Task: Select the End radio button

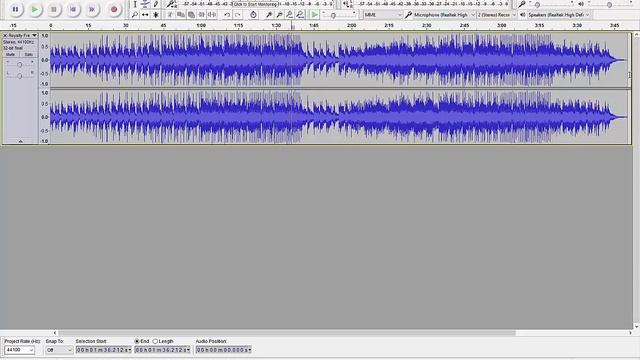Action: click(137, 341)
